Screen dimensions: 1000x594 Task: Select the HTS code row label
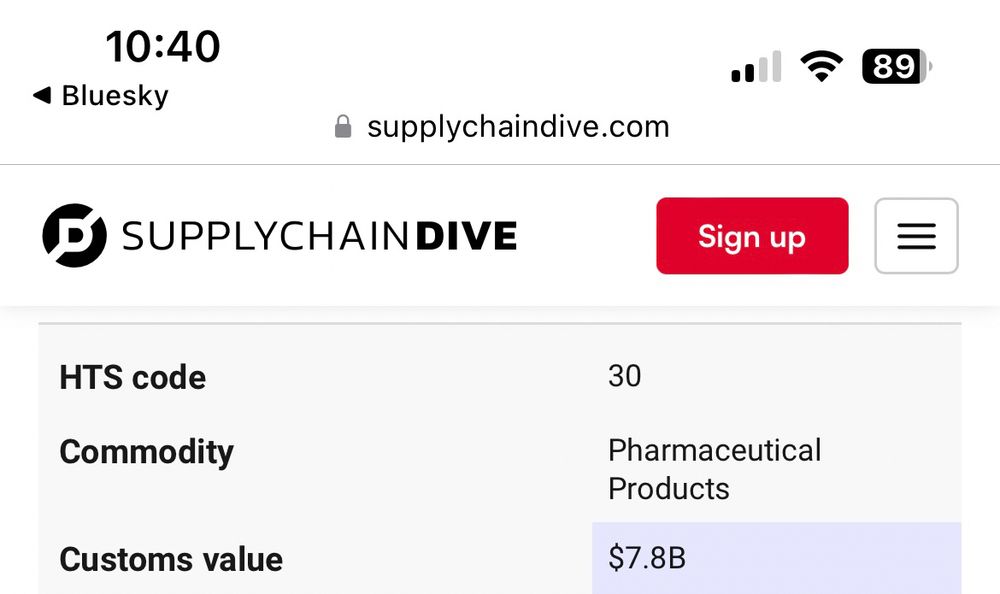[x=133, y=377]
